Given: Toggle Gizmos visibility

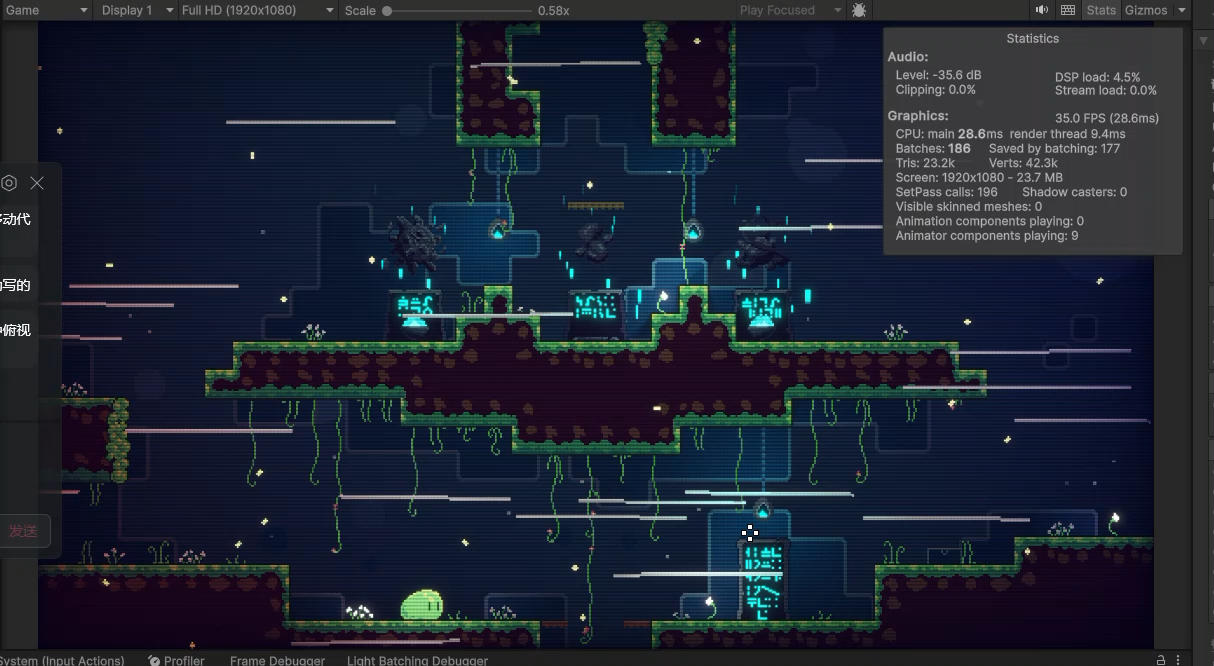Looking at the screenshot, I should [x=1145, y=10].
